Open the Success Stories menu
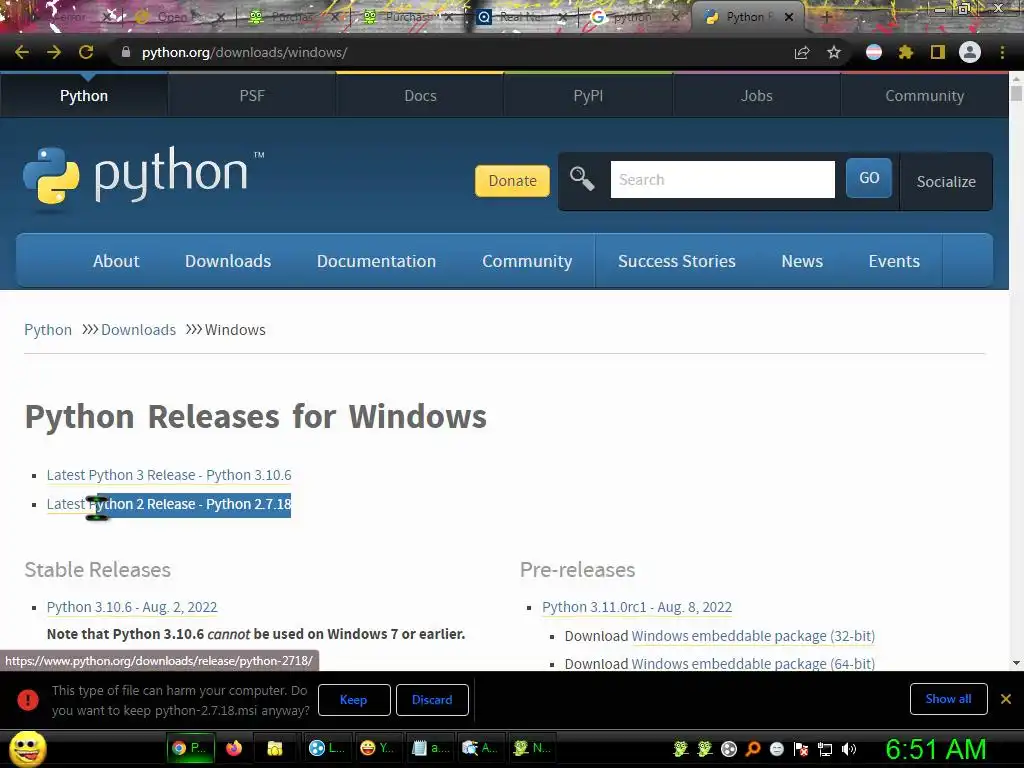Viewport: 1024px width, 768px height. 677,261
